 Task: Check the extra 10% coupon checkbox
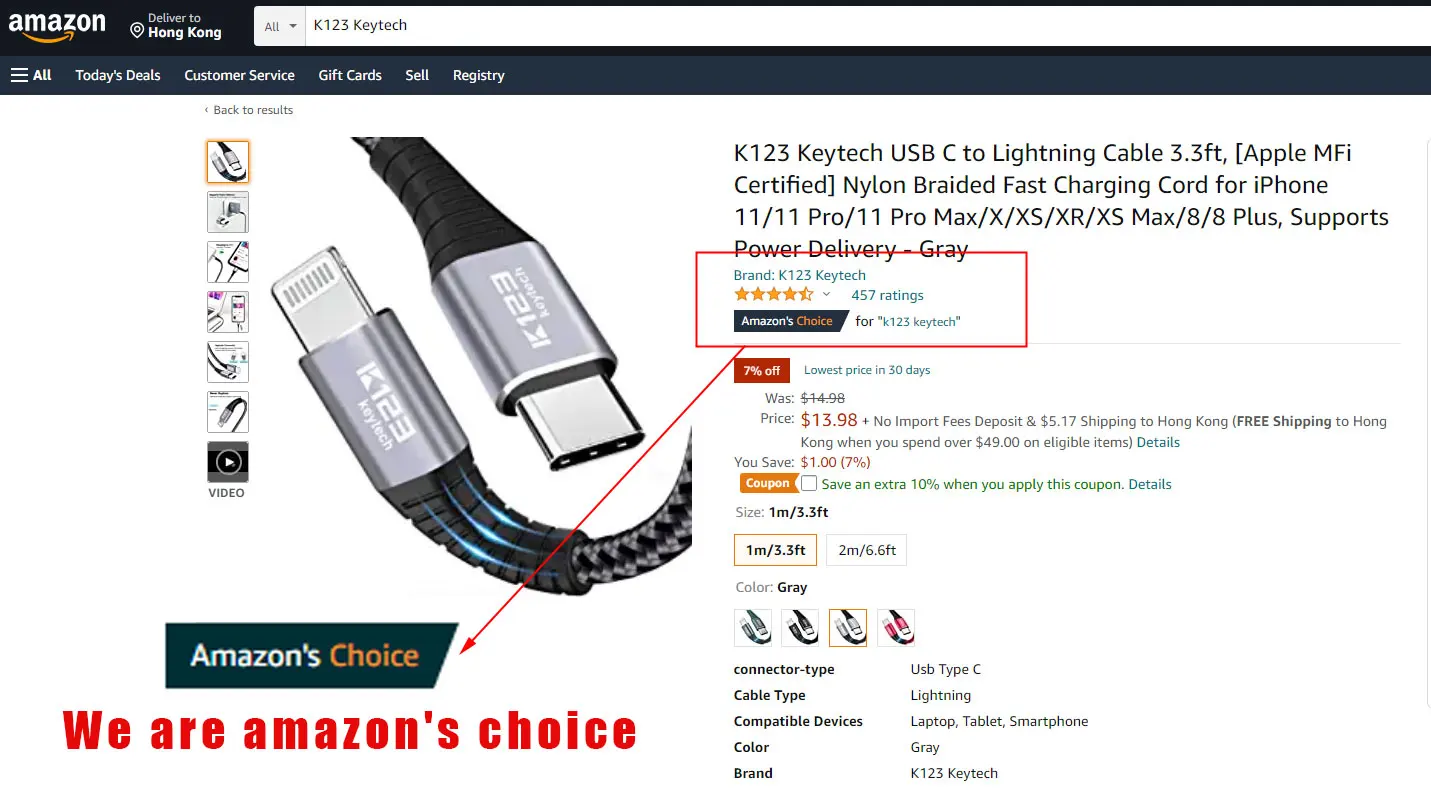[809, 484]
